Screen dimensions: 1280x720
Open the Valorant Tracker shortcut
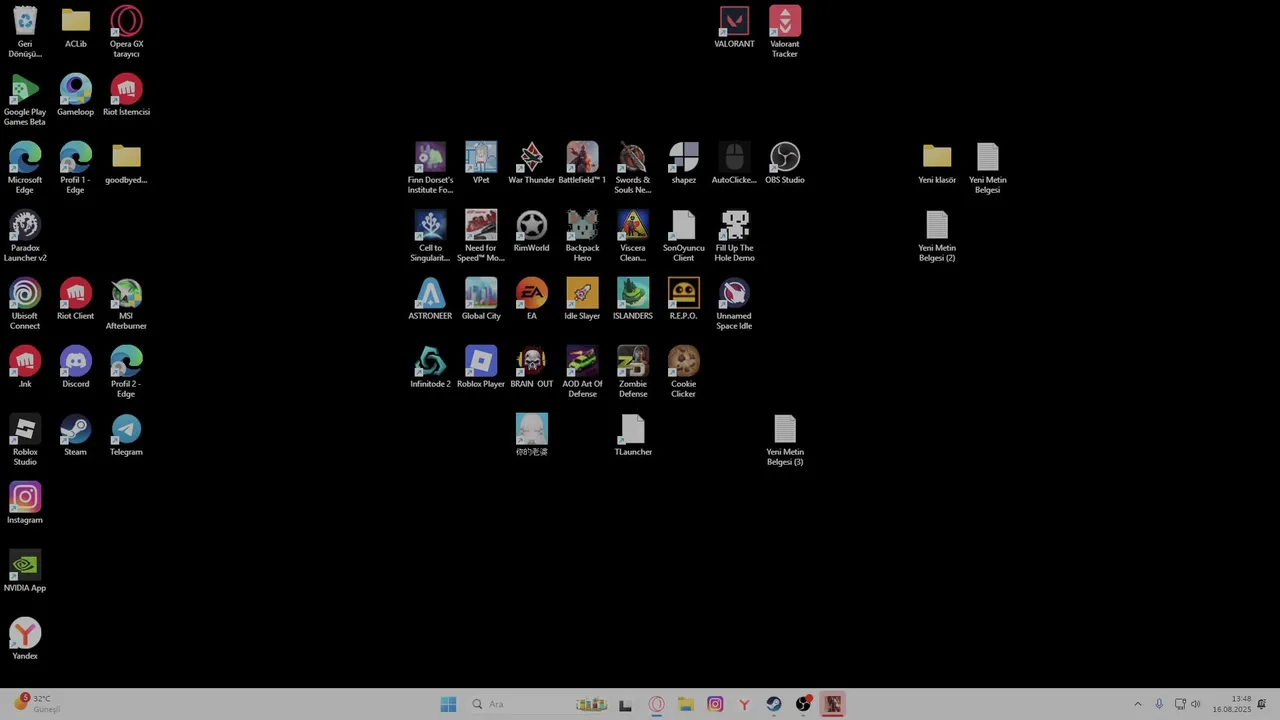785,22
